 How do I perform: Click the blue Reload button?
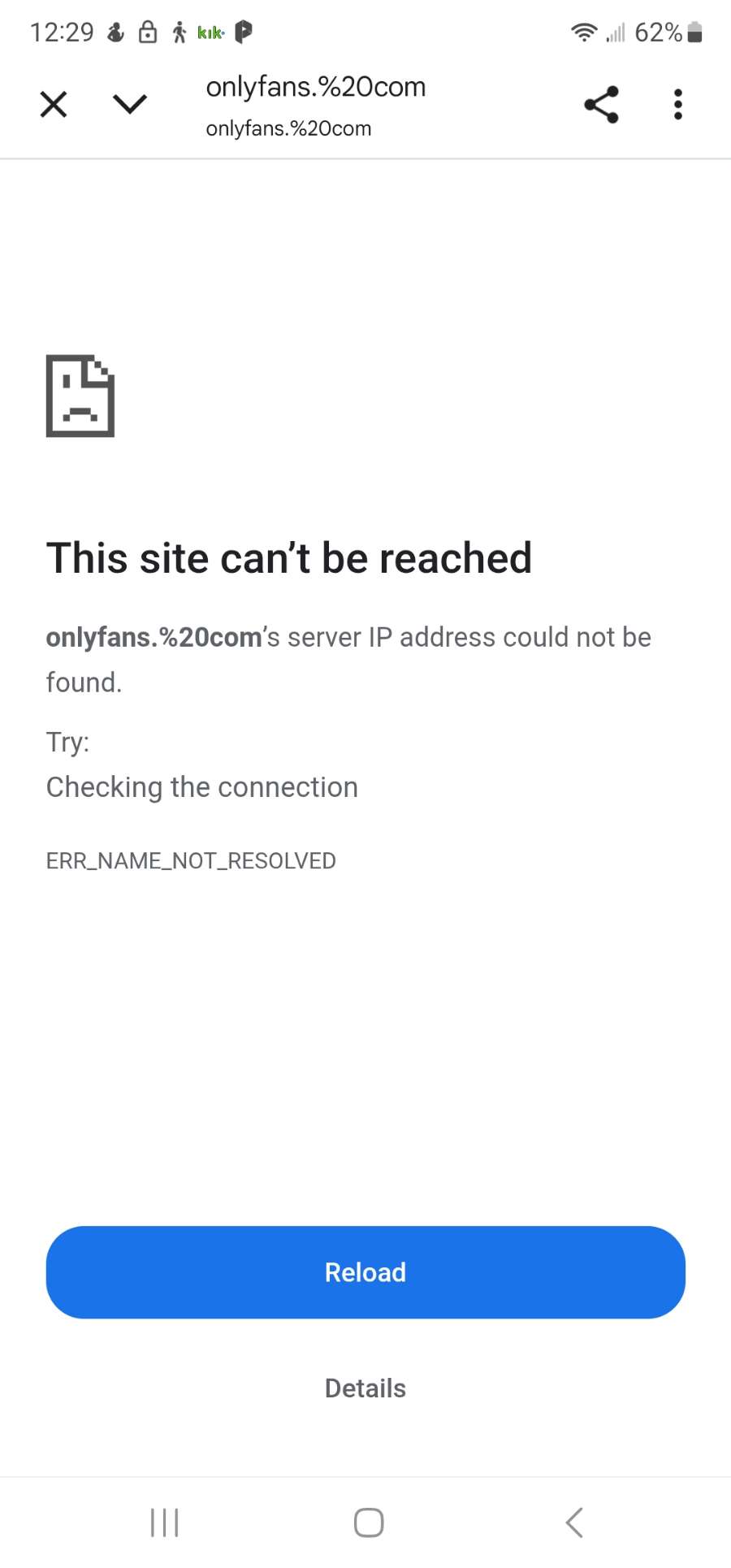pyautogui.click(x=365, y=1271)
